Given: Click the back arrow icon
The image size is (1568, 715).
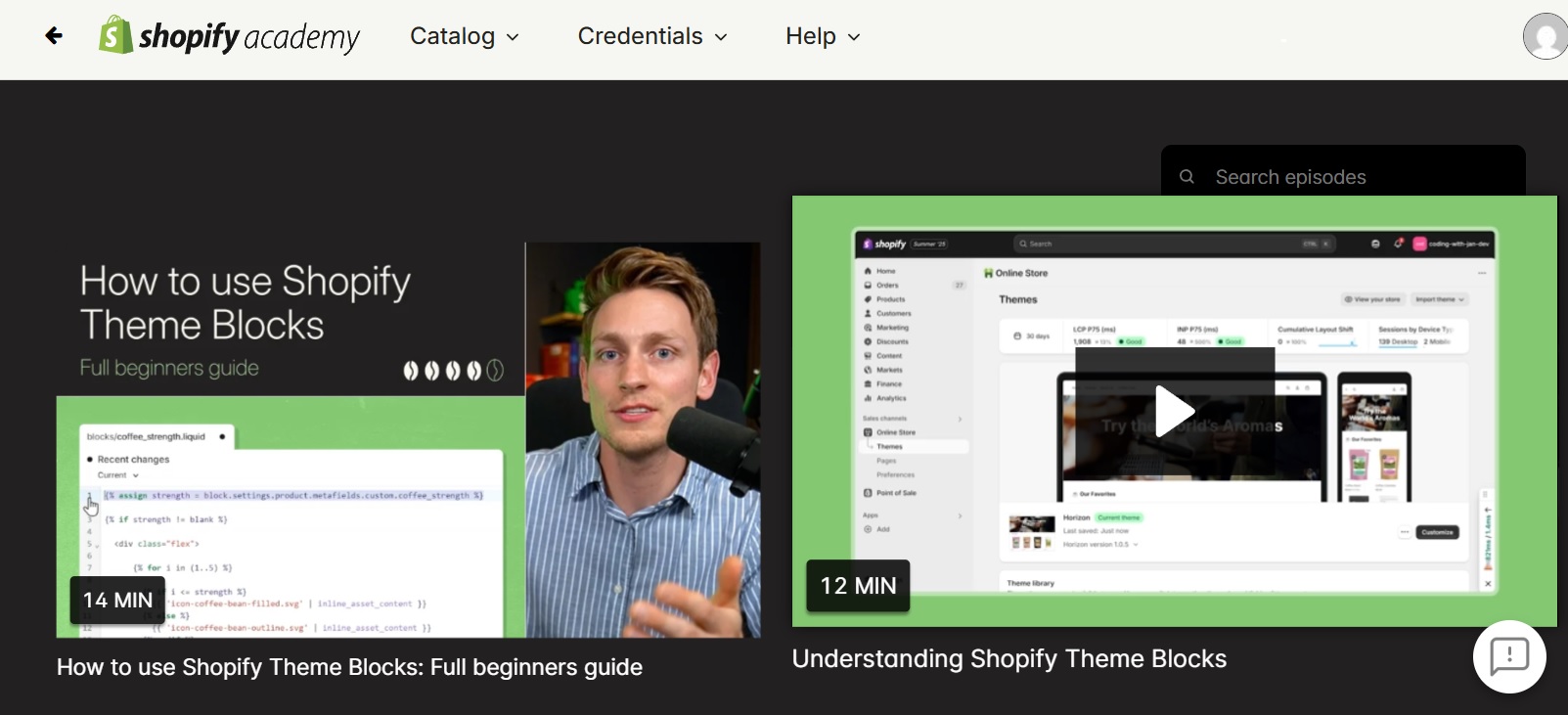Looking at the screenshot, I should point(54,36).
